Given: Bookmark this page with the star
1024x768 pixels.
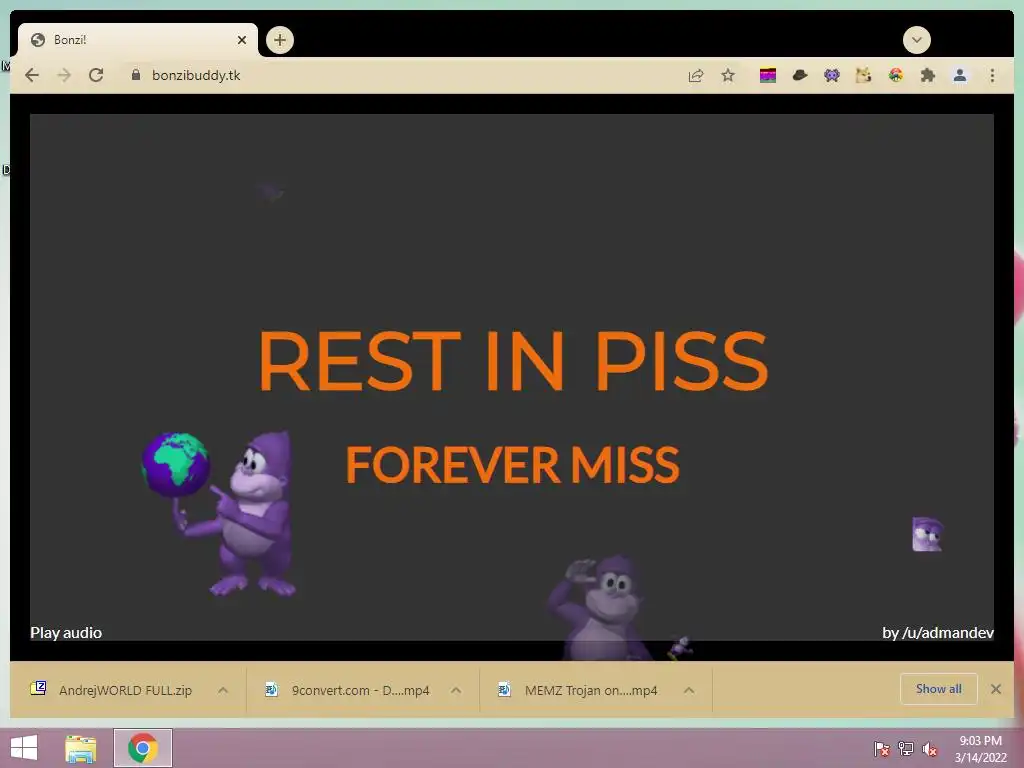Looking at the screenshot, I should (728, 75).
